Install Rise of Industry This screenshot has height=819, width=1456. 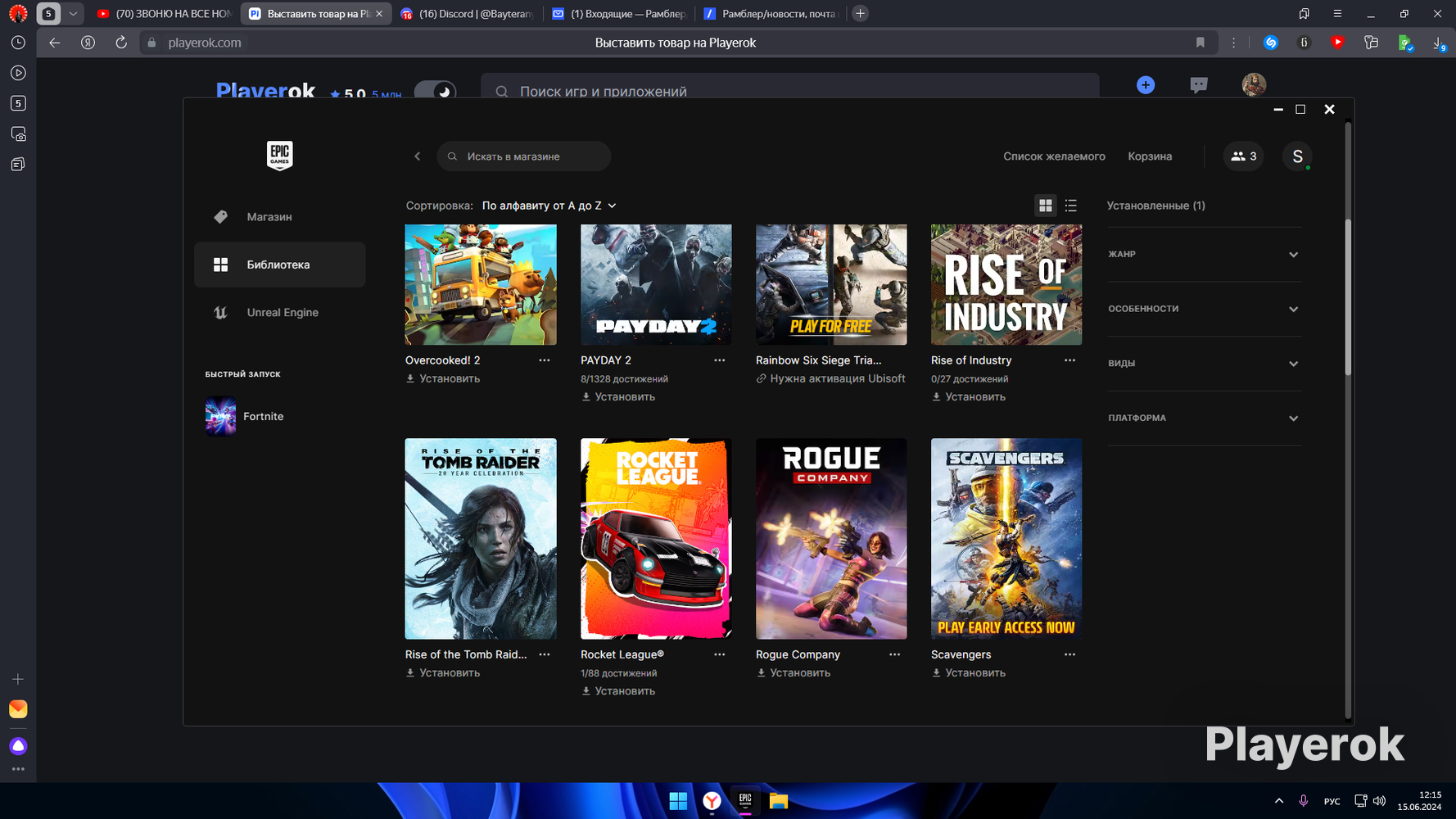(969, 396)
